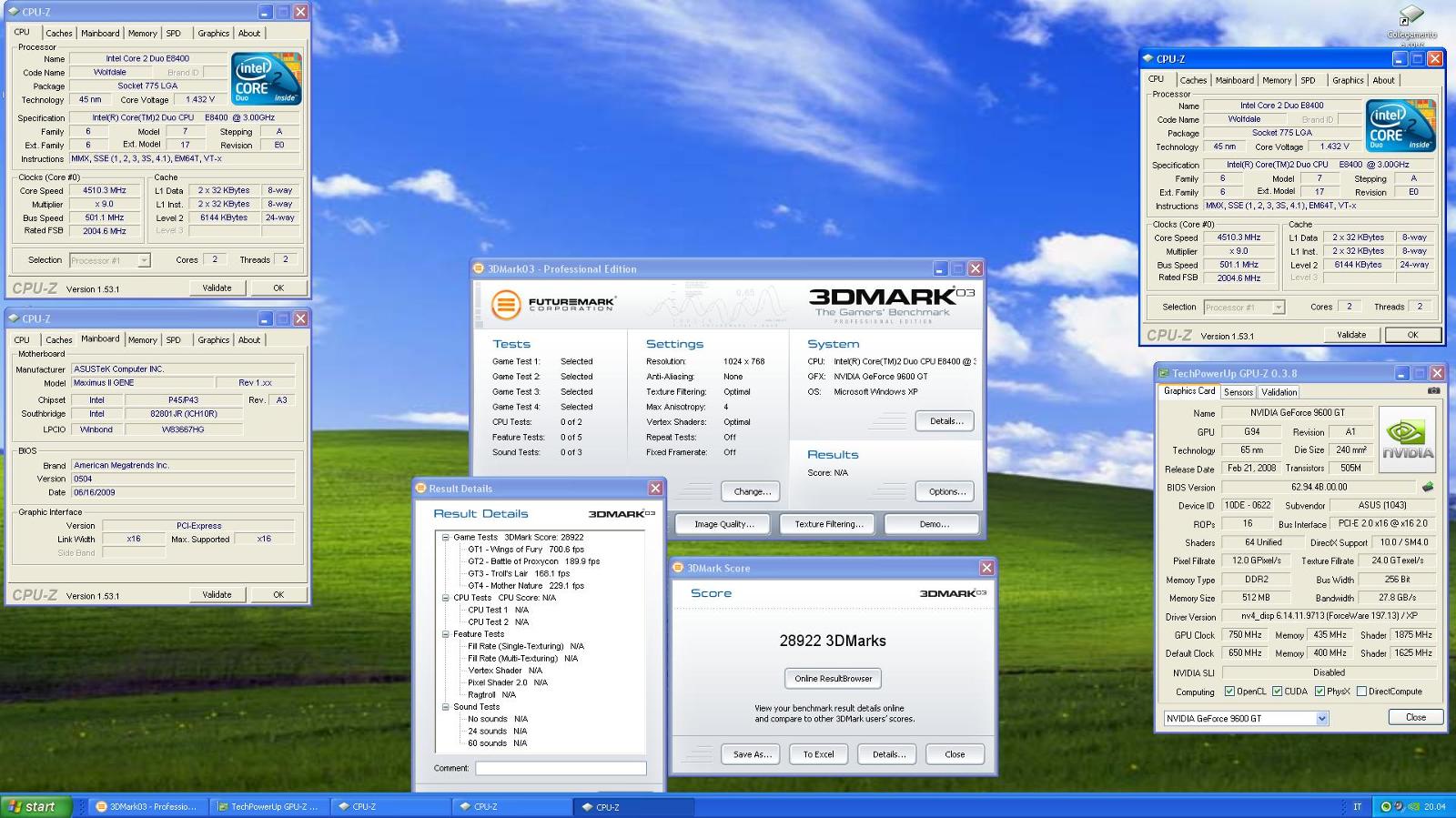Image resolution: width=1456 pixels, height=818 pixels.
Task: Click Details... in the 3DMark Score window
Action: pyautogui.click(x=888, y=754)
